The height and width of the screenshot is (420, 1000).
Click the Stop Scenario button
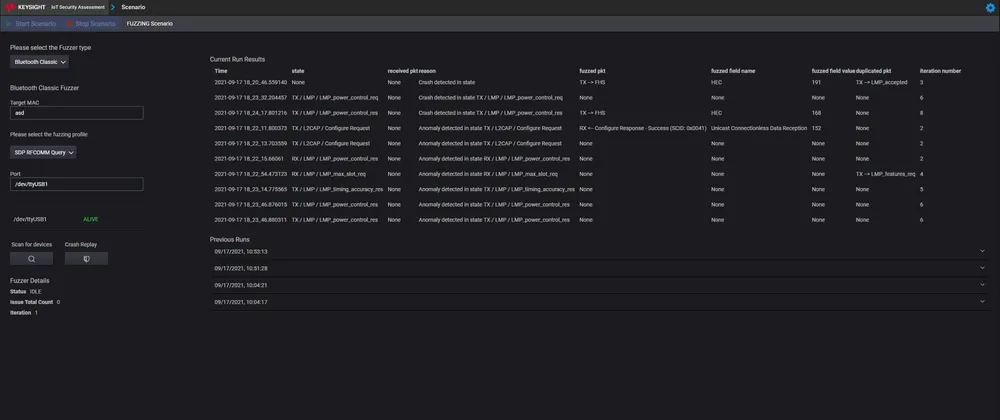click(x=93, y=23)
